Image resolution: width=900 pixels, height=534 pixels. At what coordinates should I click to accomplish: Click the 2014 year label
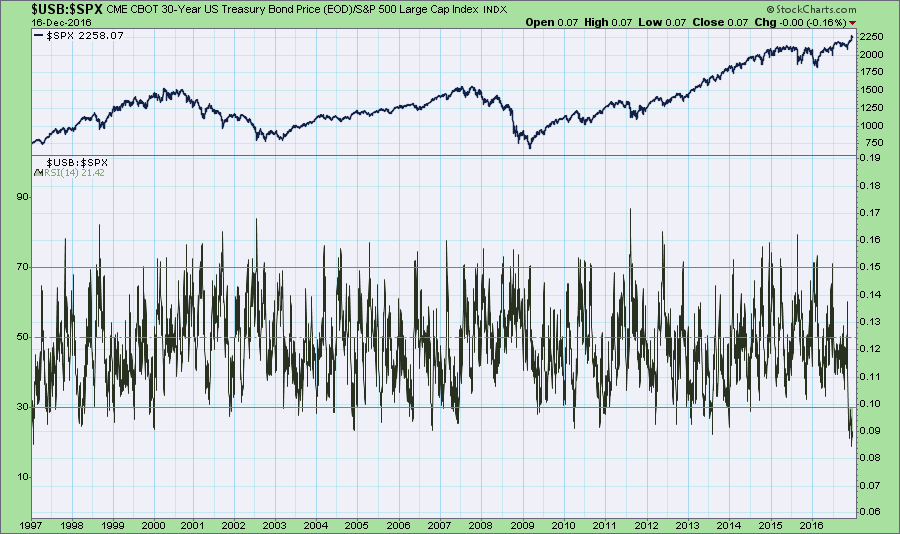point(729,525)
